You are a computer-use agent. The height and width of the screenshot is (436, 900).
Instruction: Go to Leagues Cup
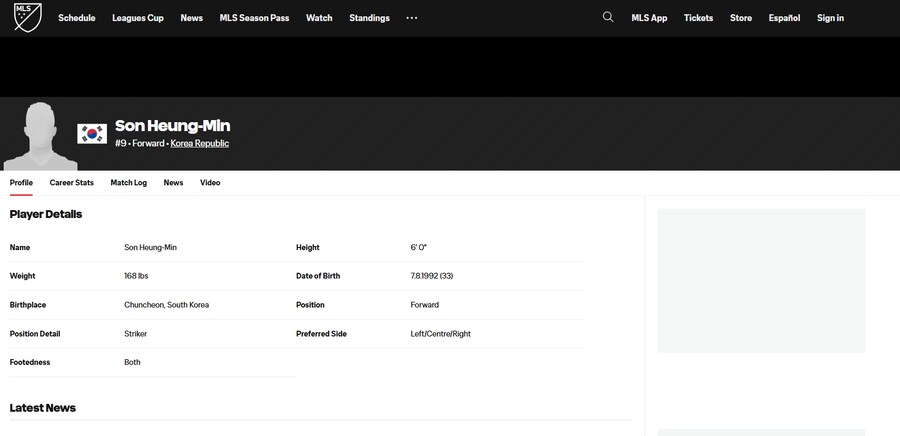coord(138,18)
